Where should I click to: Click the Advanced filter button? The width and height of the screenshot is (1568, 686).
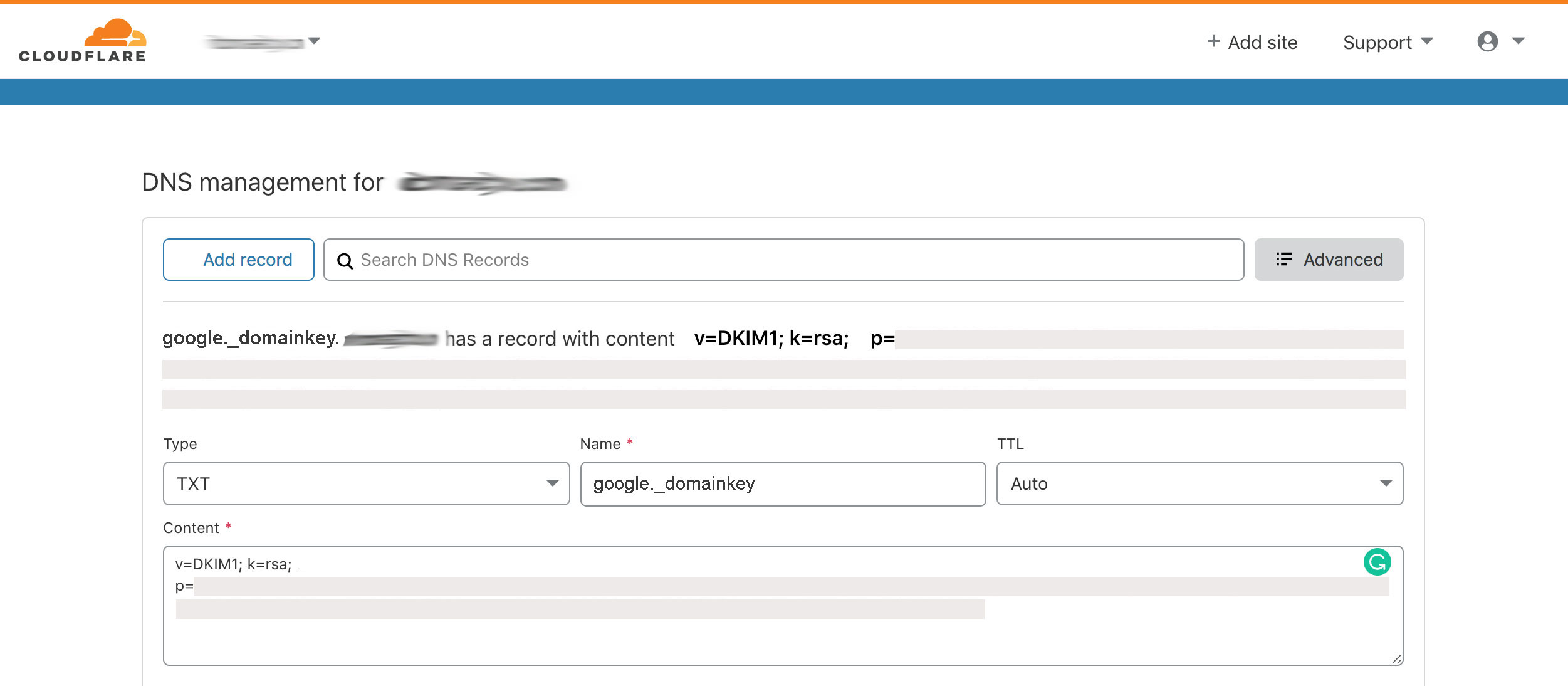1329,260
